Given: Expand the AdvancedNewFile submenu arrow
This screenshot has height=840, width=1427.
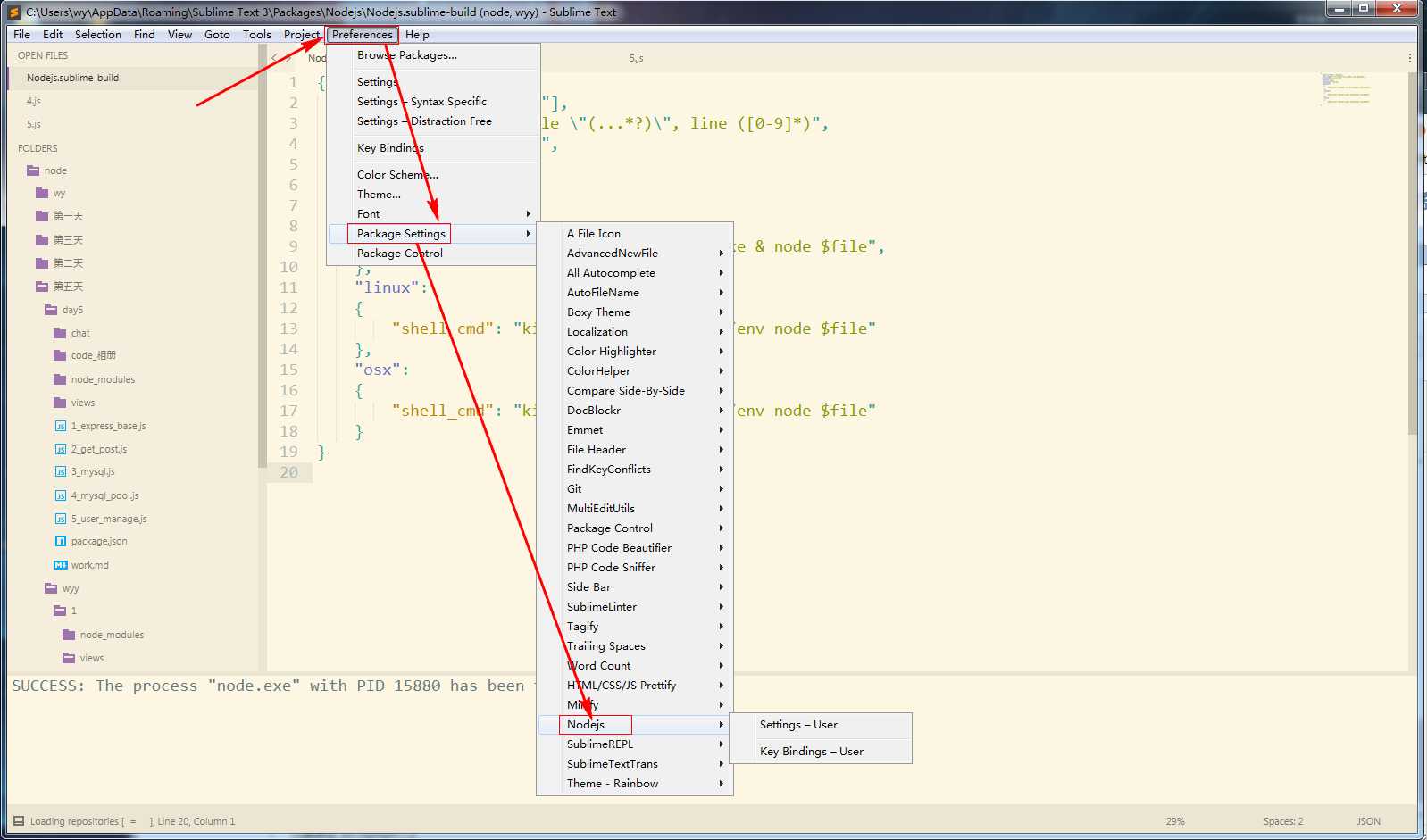Looking at the screenshot, I should (722, 254).
